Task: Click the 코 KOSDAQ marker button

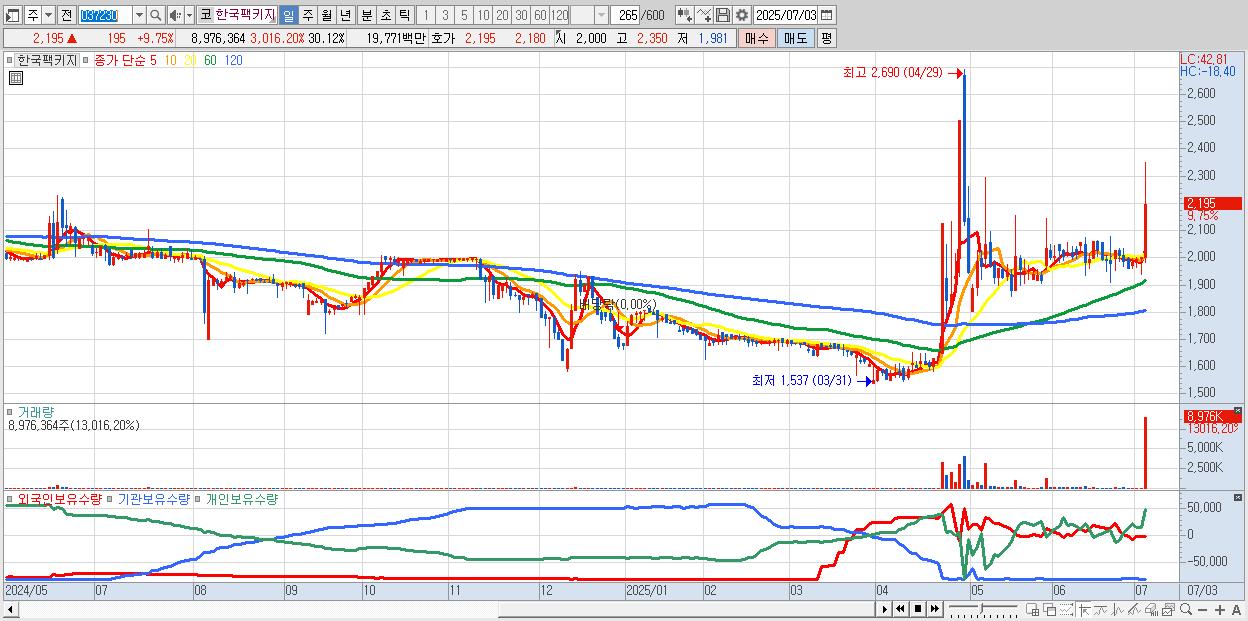Action: 205,15
